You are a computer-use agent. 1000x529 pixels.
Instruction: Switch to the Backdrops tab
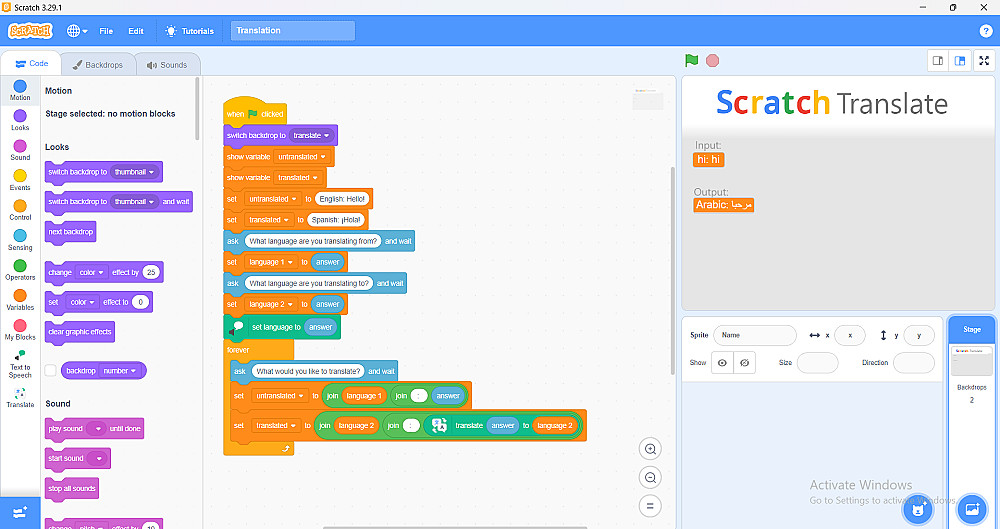click(x=98, y=64)
